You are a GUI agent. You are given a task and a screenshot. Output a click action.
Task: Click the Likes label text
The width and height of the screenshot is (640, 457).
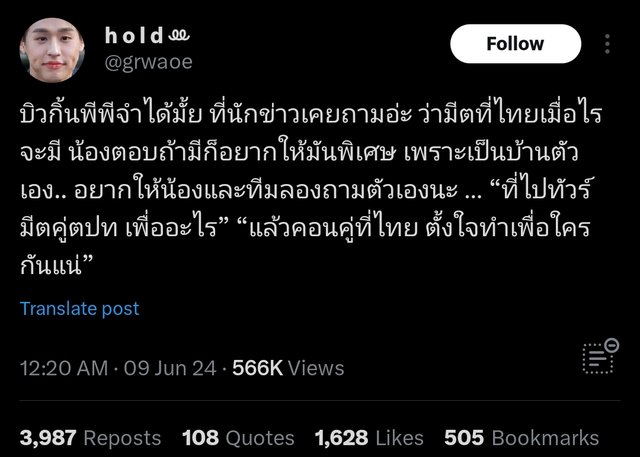[399, 438]
